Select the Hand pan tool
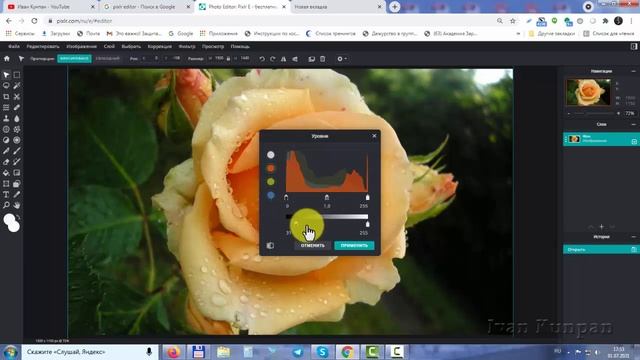Viewport: 640px width, 360px height. pos(17,205)
